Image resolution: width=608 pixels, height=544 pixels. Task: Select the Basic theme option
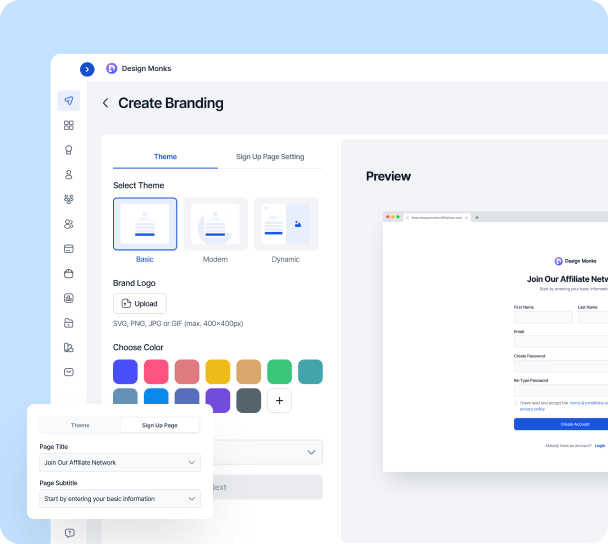pyautogui.click(x=145, y=224)
